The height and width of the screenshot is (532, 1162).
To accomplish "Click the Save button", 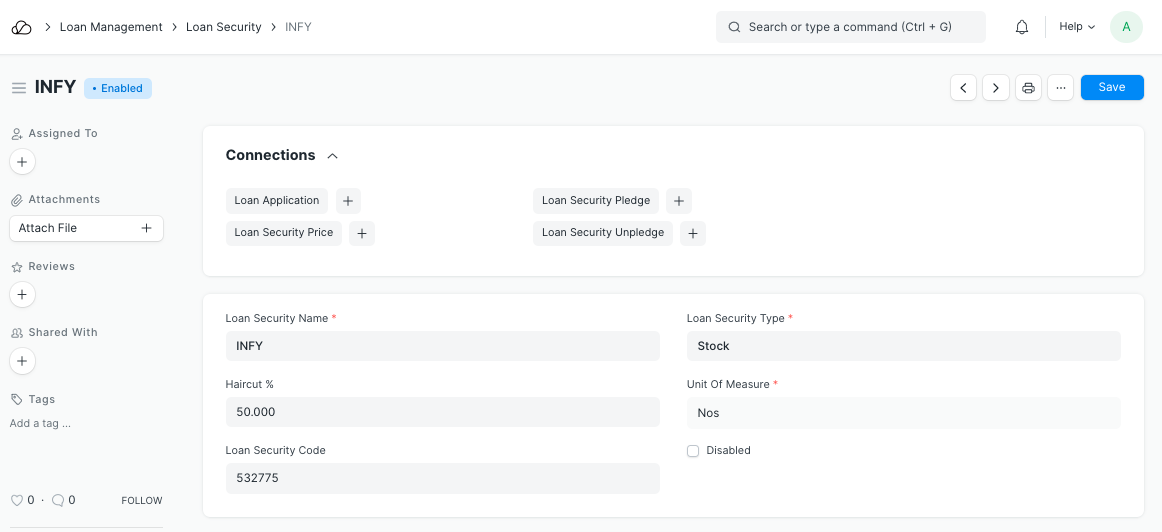I will coord(1111,88).
